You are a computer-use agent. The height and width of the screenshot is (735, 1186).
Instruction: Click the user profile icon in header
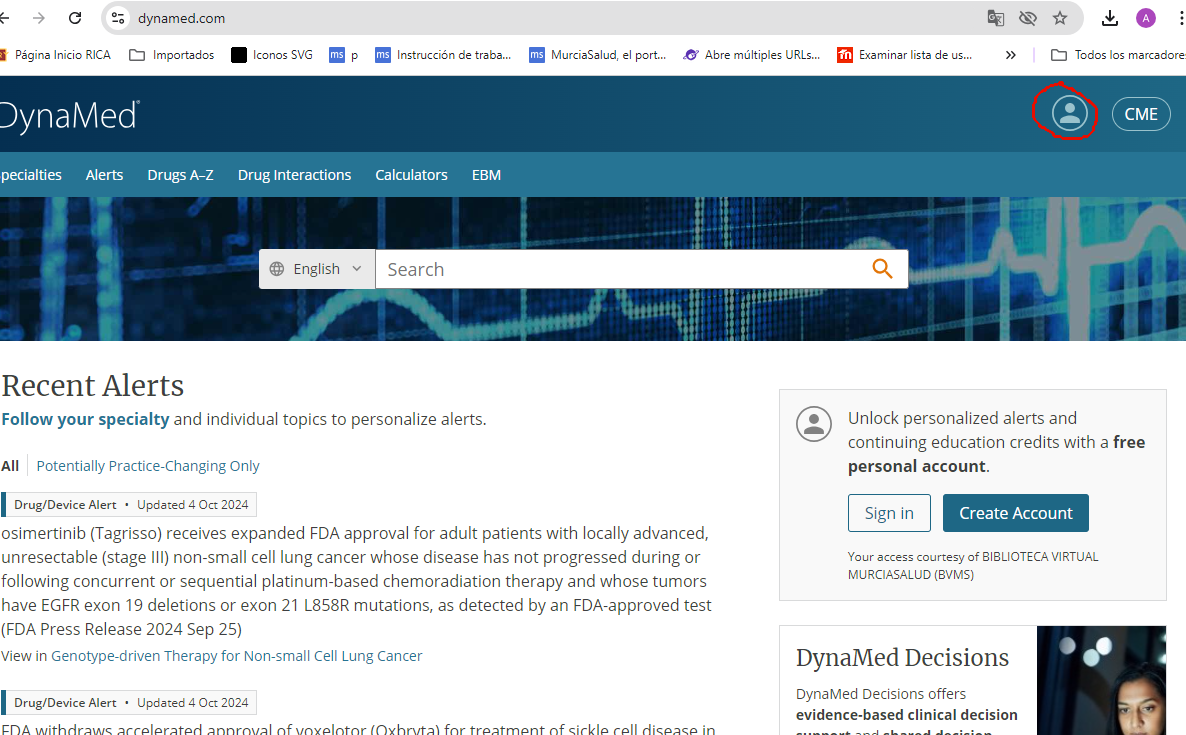pyautogui.click(x=1069, y=113)
